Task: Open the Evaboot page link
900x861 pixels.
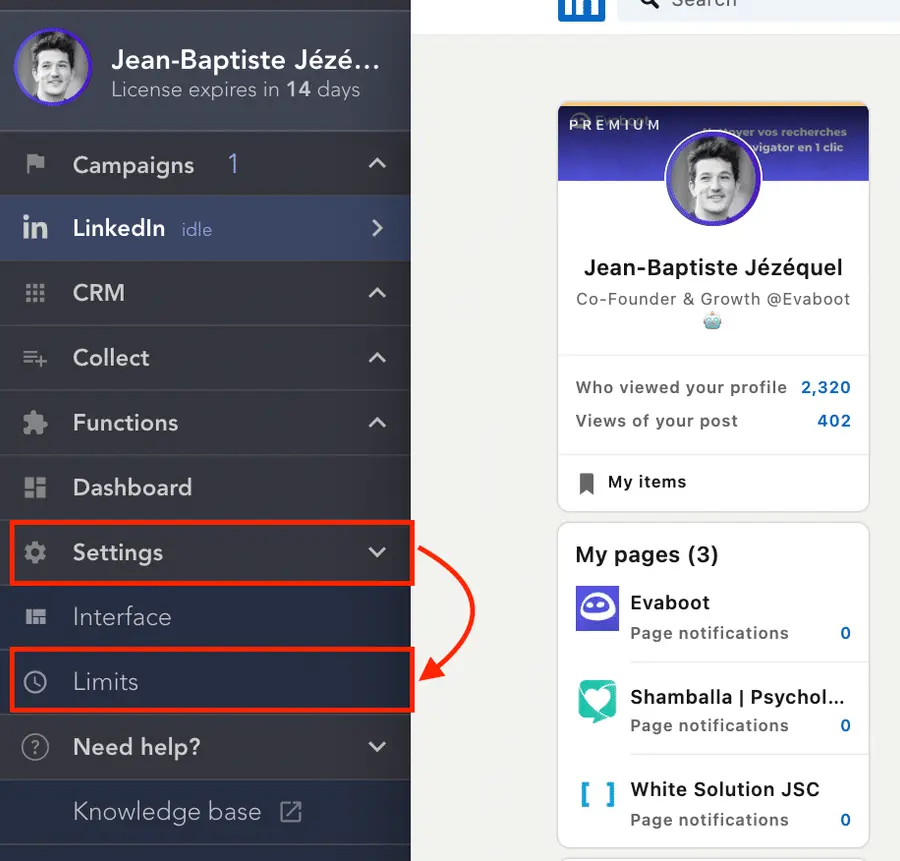Action: tap(670, 602)
